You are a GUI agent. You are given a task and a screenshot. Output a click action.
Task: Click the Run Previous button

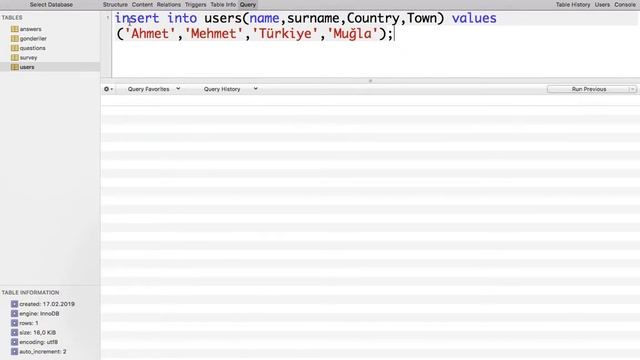pyautogui.click(x=588, y=89)
